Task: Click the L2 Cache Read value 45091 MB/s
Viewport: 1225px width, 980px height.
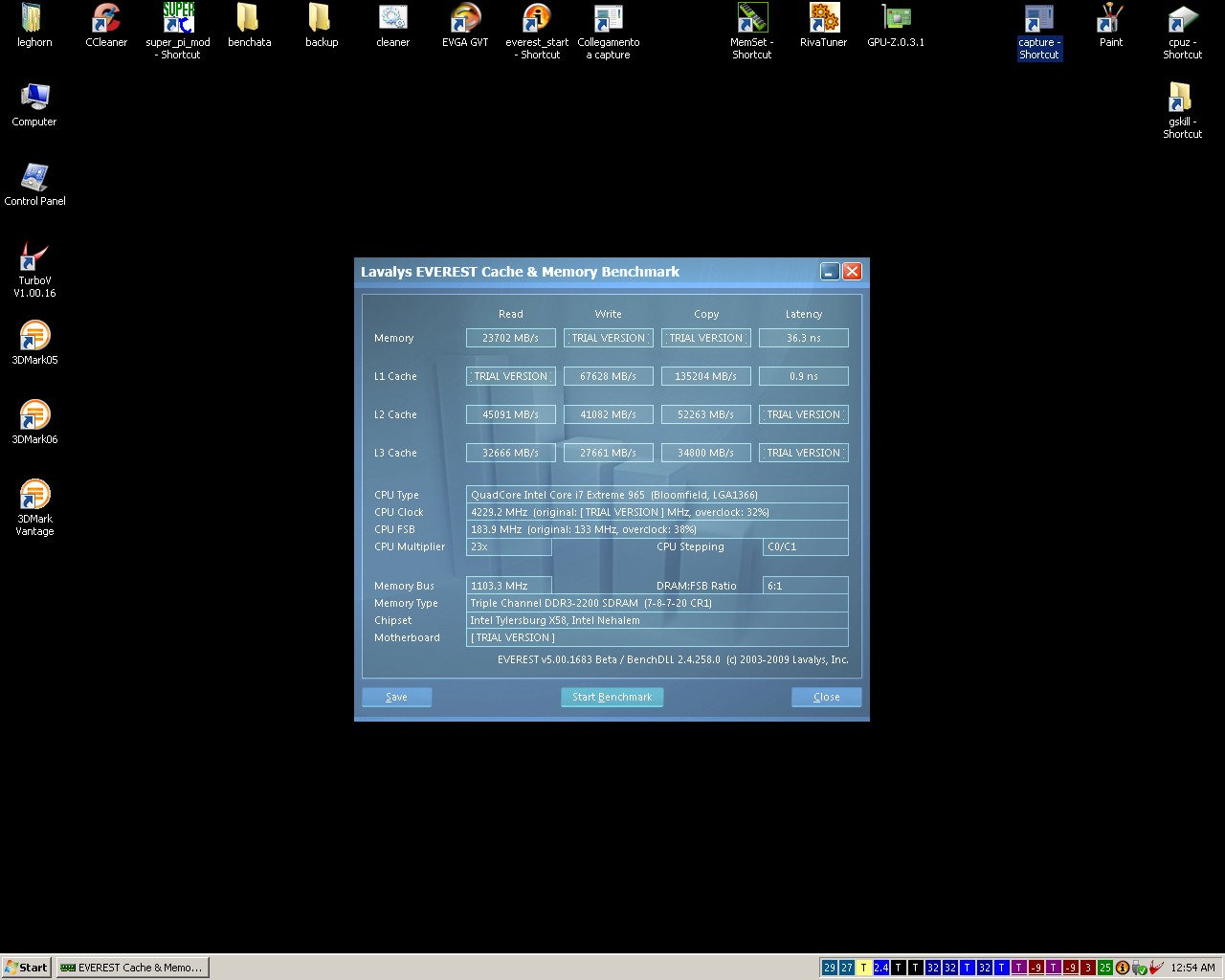Action: (510, 414)
